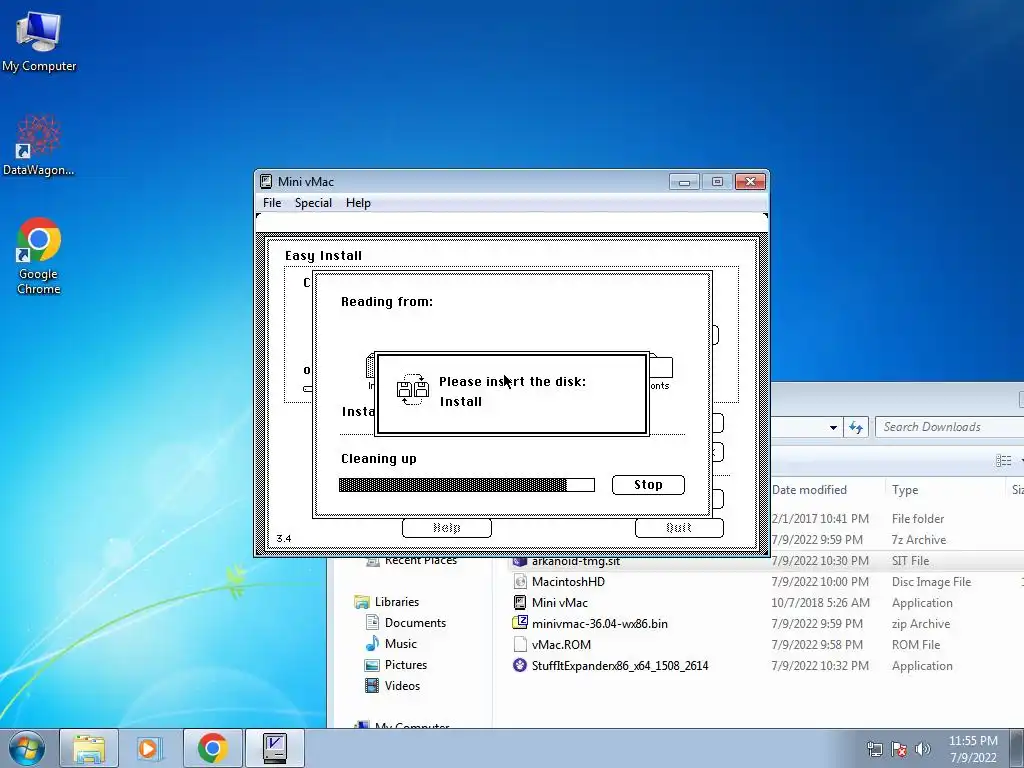Click the Cleaning up progress bar
This screenshot has height=768, width=1024.
467,485
